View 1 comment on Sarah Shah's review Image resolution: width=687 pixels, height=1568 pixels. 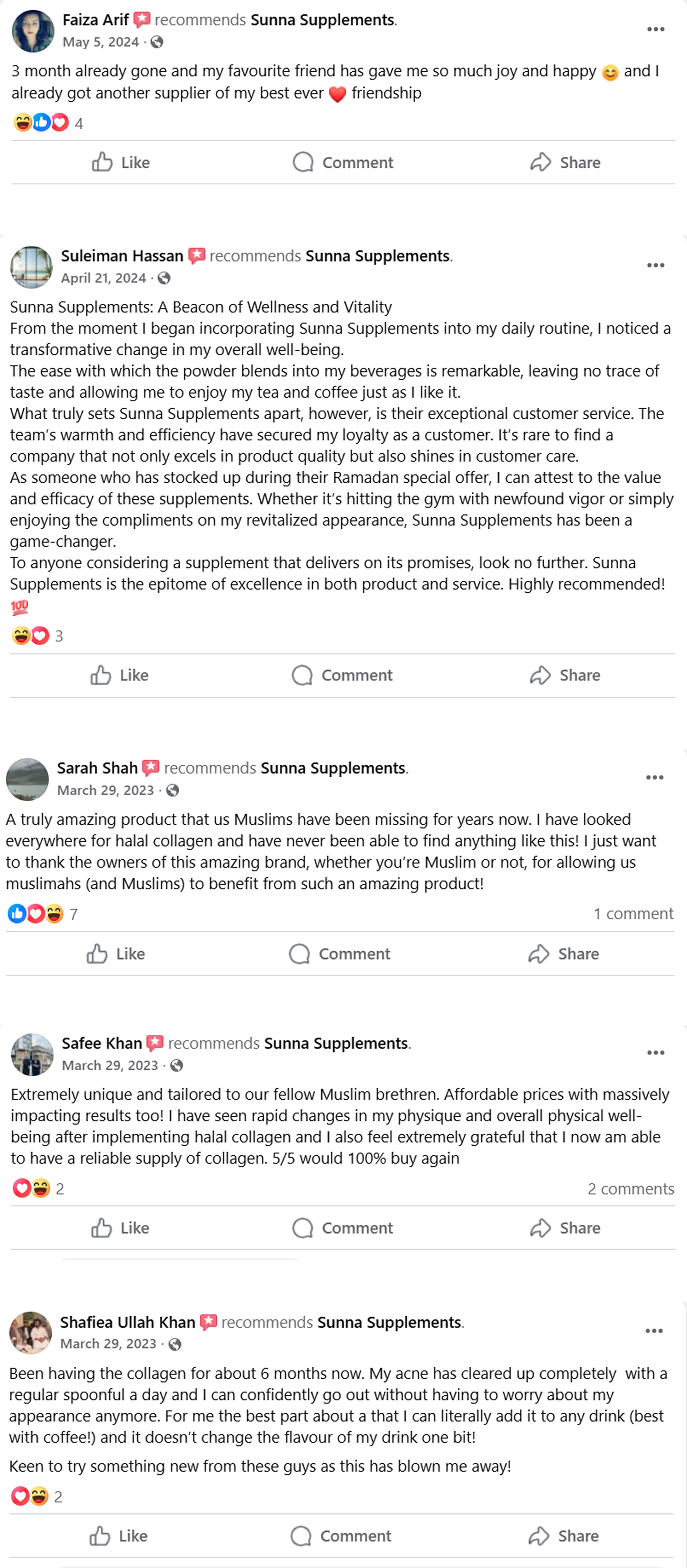pyautogui.click(x=633, y=914)
